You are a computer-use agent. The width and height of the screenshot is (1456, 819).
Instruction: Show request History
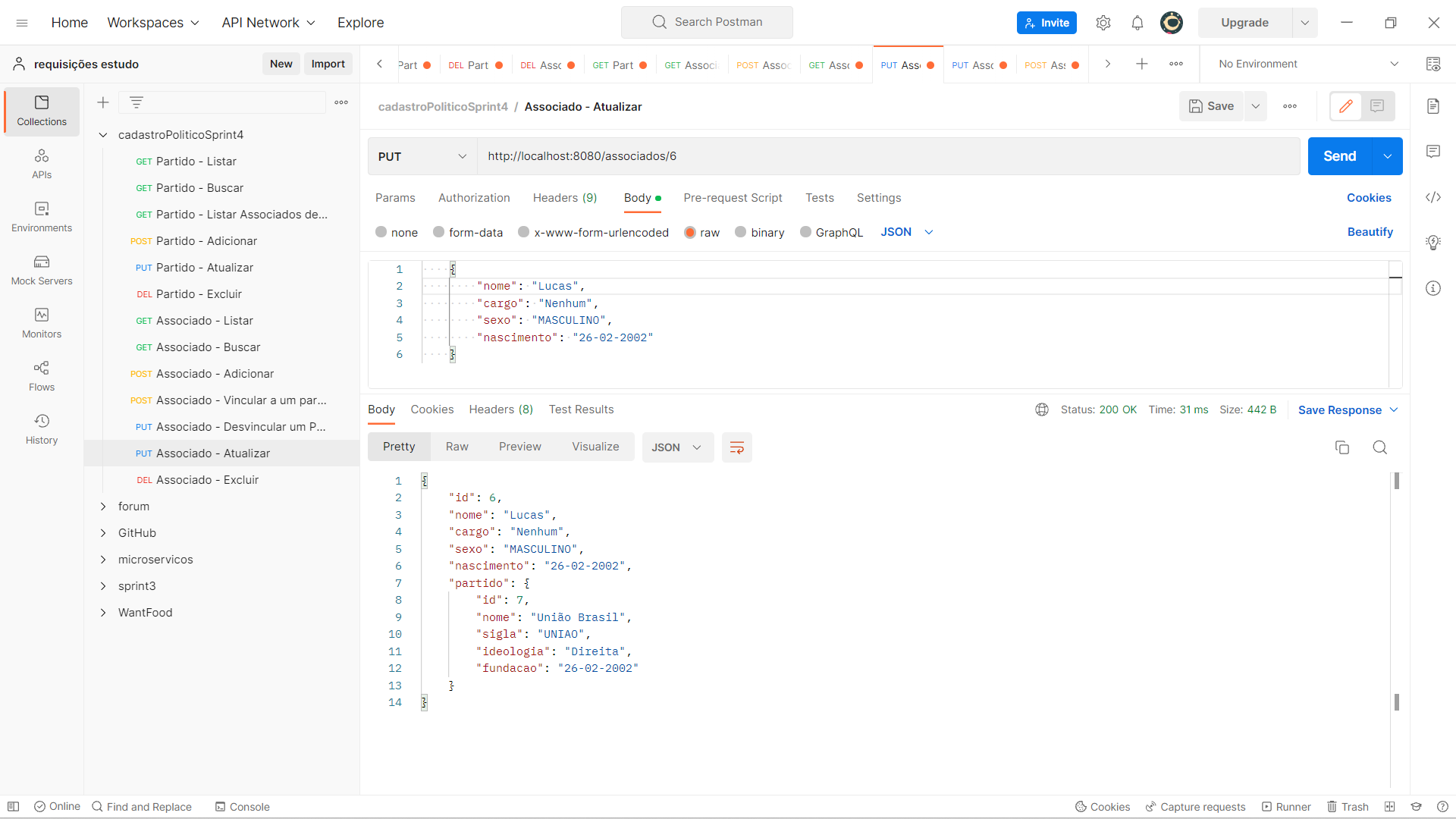[x=41, y=427]
